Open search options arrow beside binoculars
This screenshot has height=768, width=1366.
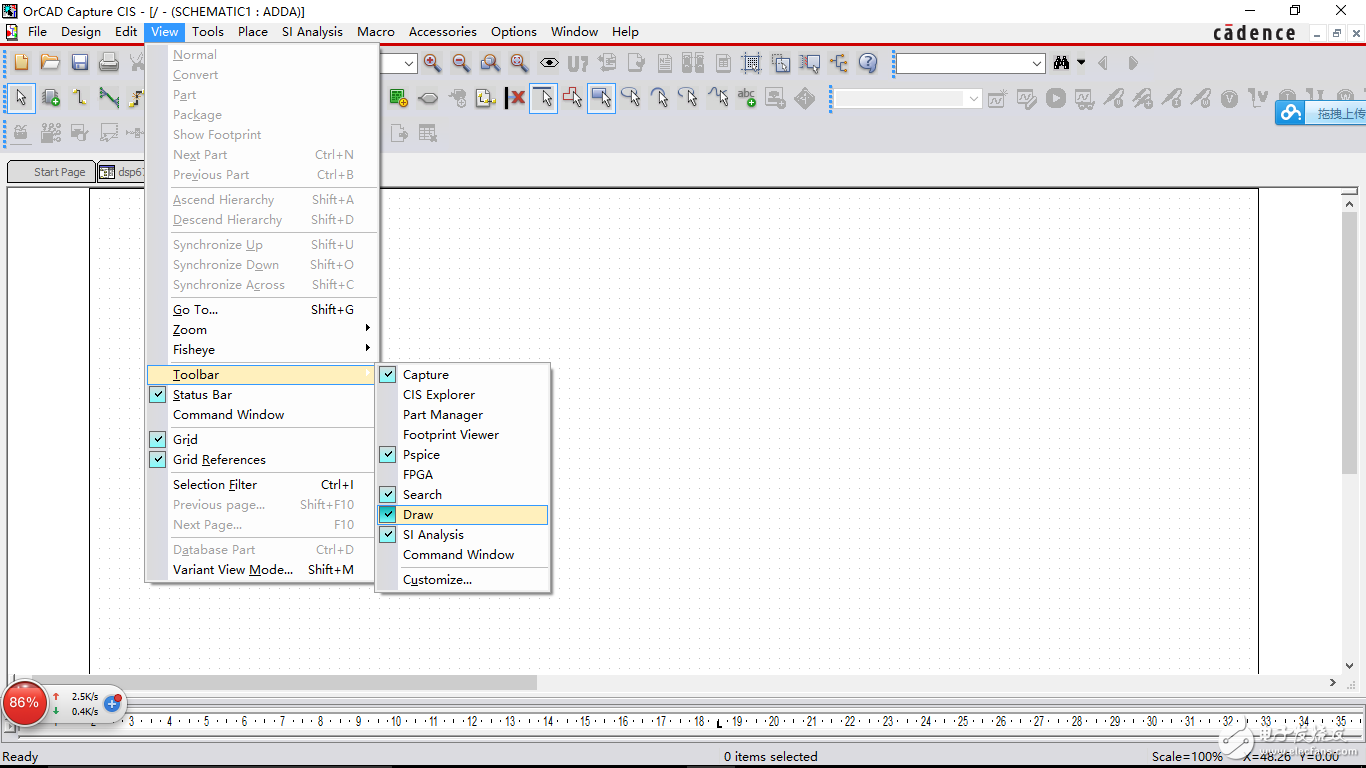point(1081,63)
